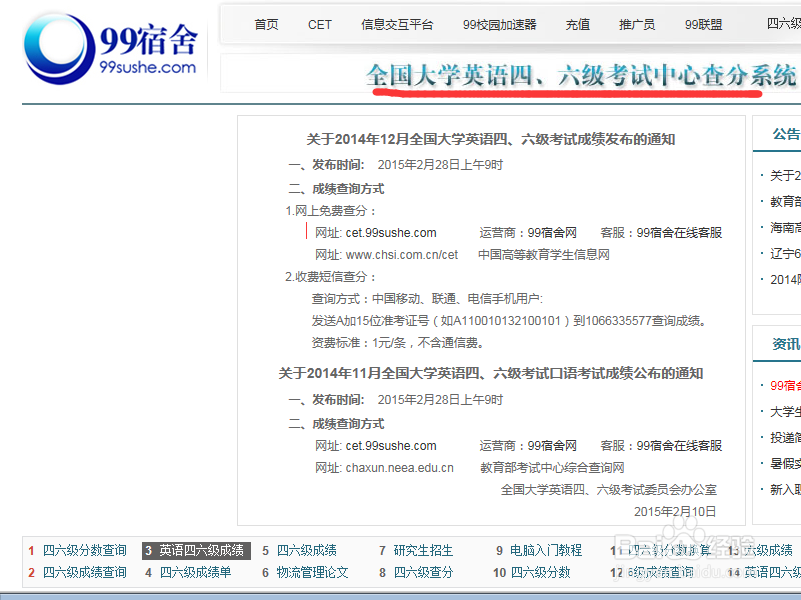Click the 大学生 item in the sidebar list
Image resolution: width=801 pixels, height=600 pixels.
tap(785, 412)
